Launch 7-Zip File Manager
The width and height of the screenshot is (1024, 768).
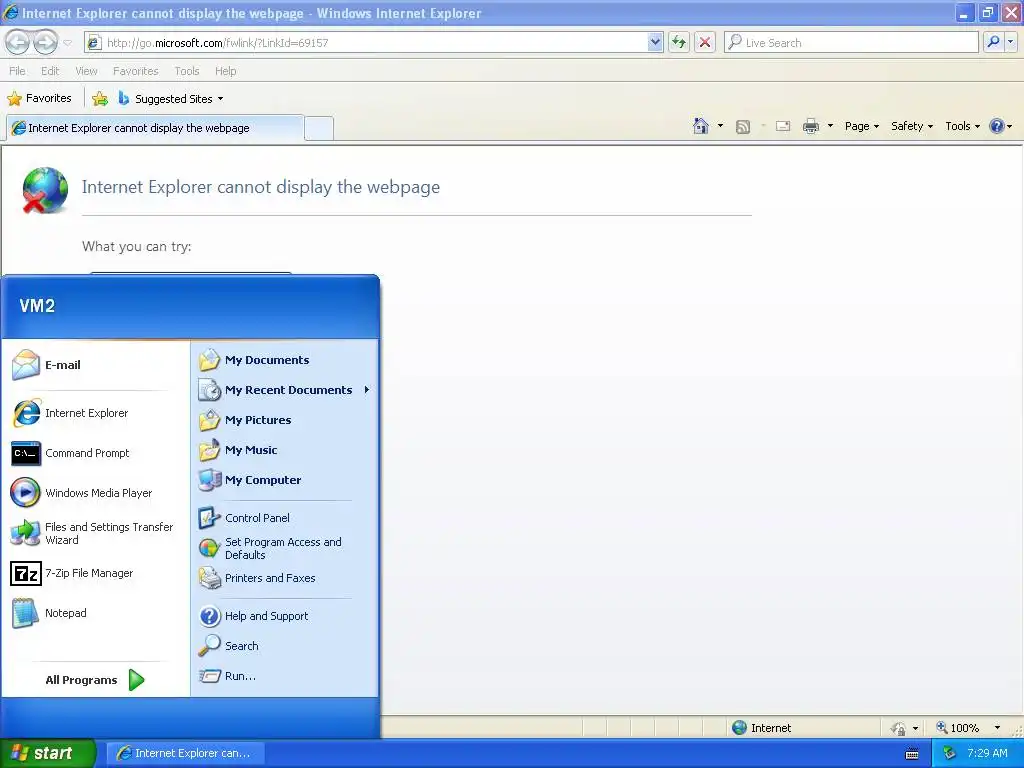(95, 573)
